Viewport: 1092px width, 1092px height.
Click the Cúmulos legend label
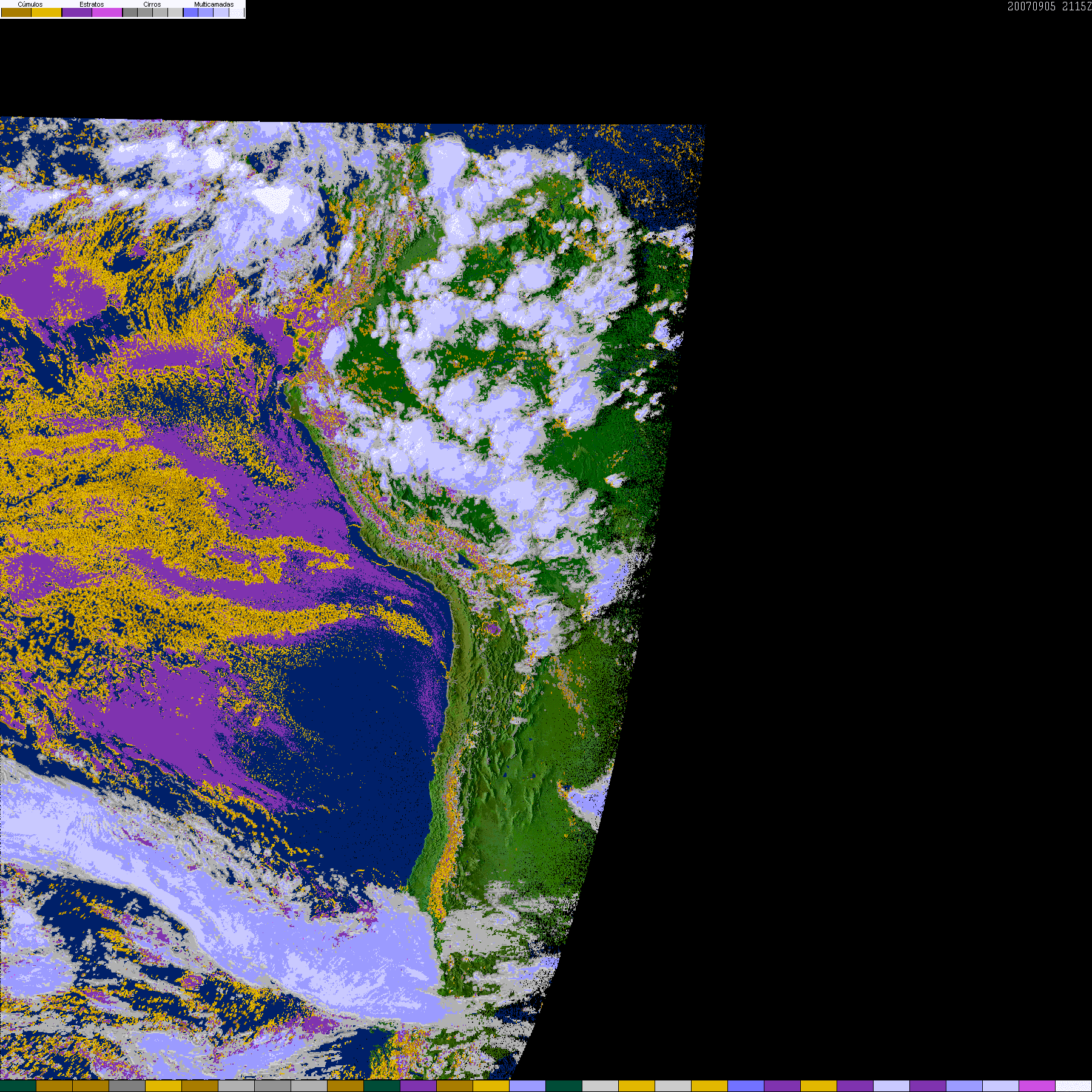[30, 4]
